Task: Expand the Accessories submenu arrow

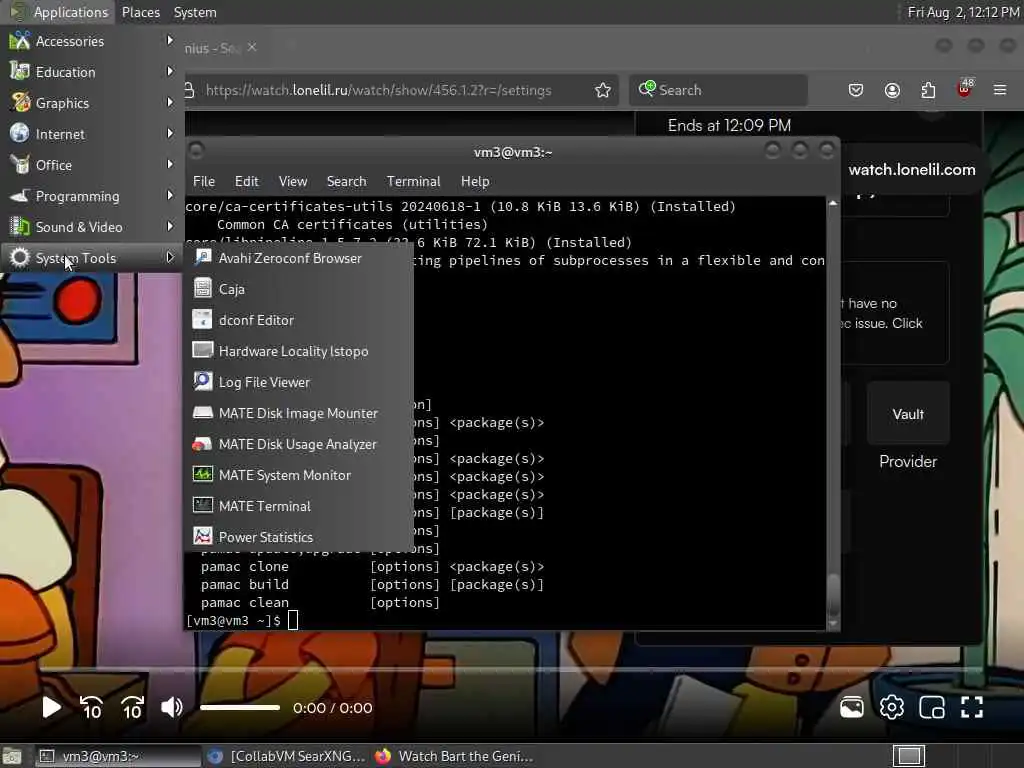Action: [x=170, y=40]
